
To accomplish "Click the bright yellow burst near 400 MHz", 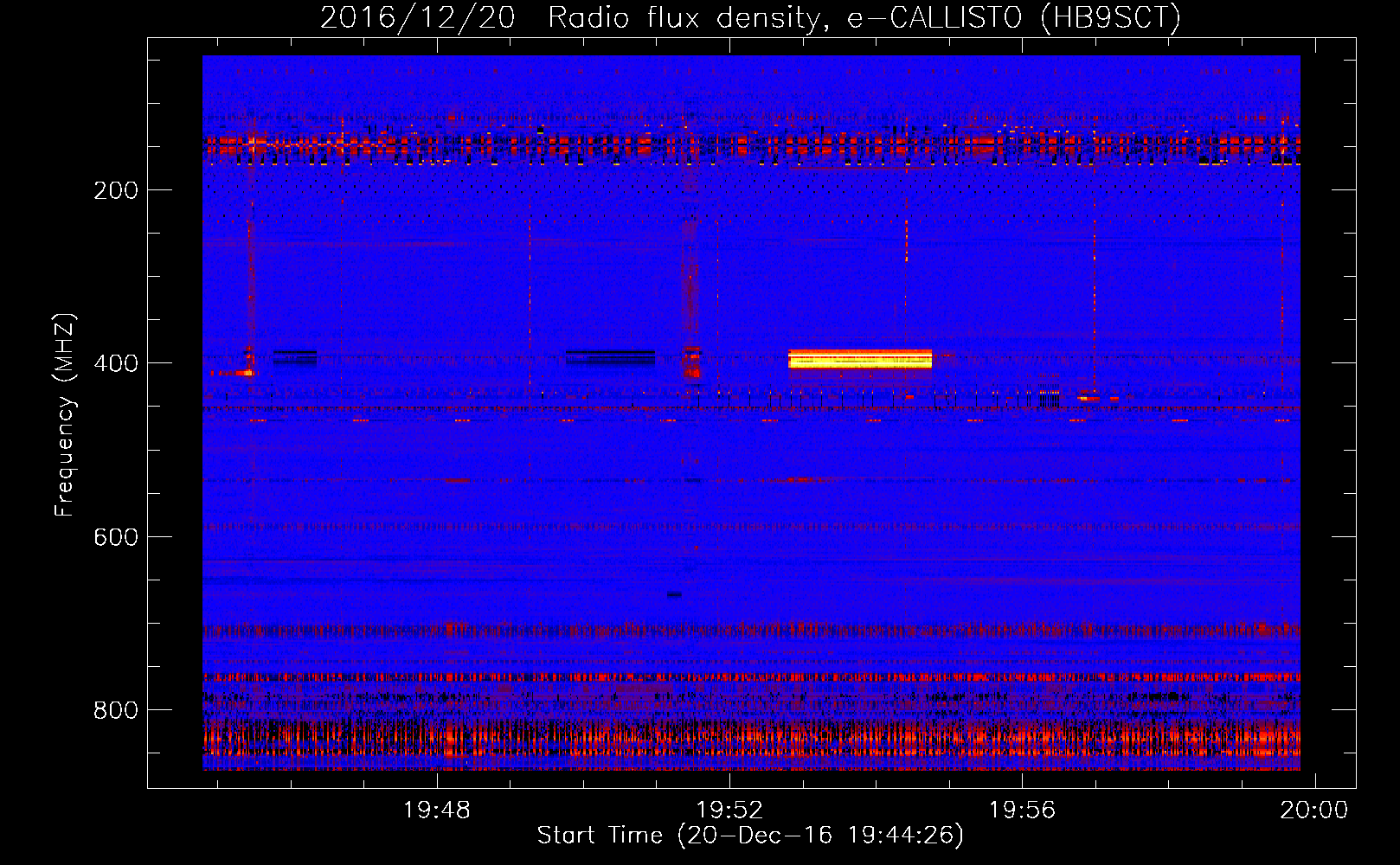I will point(860,359).
